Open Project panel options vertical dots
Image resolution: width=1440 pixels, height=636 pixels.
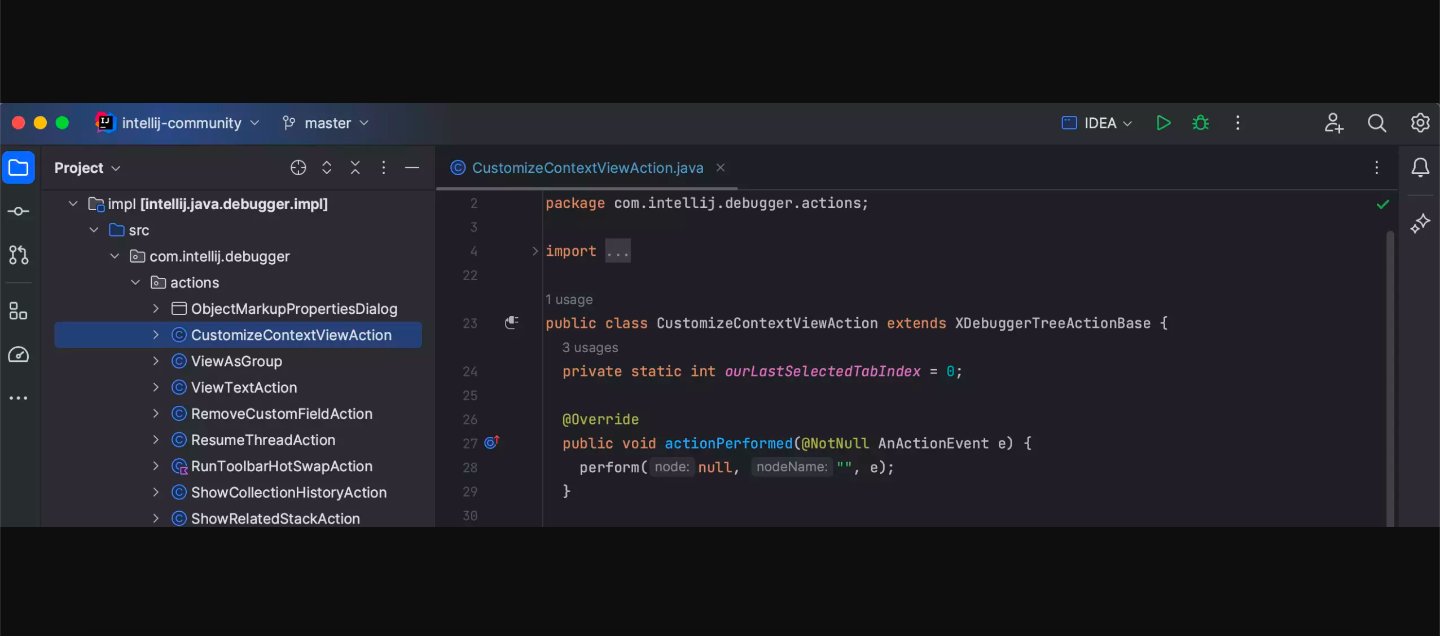[x=384, y=168]
